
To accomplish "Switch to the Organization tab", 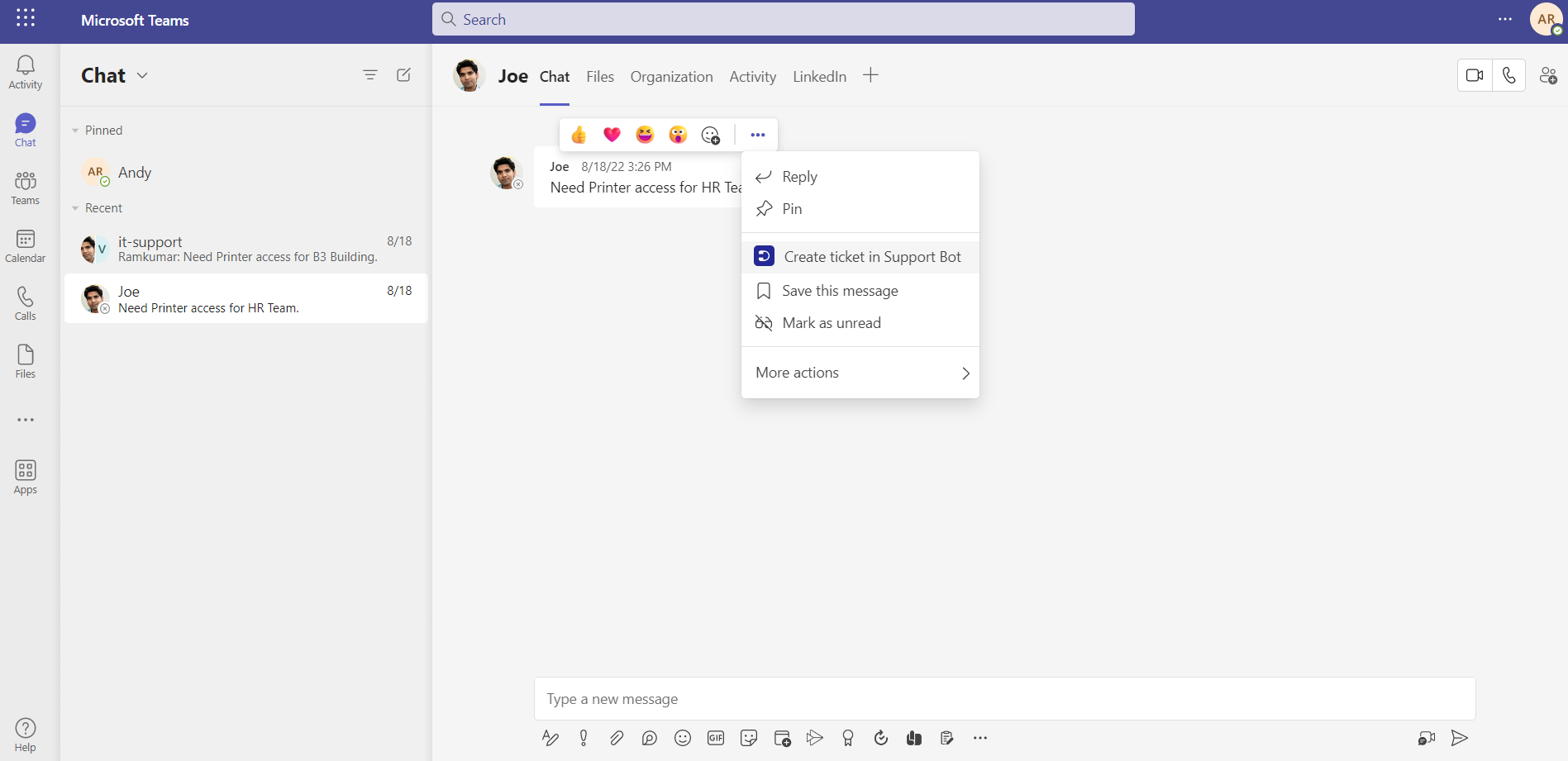I will tap(671, 76).
